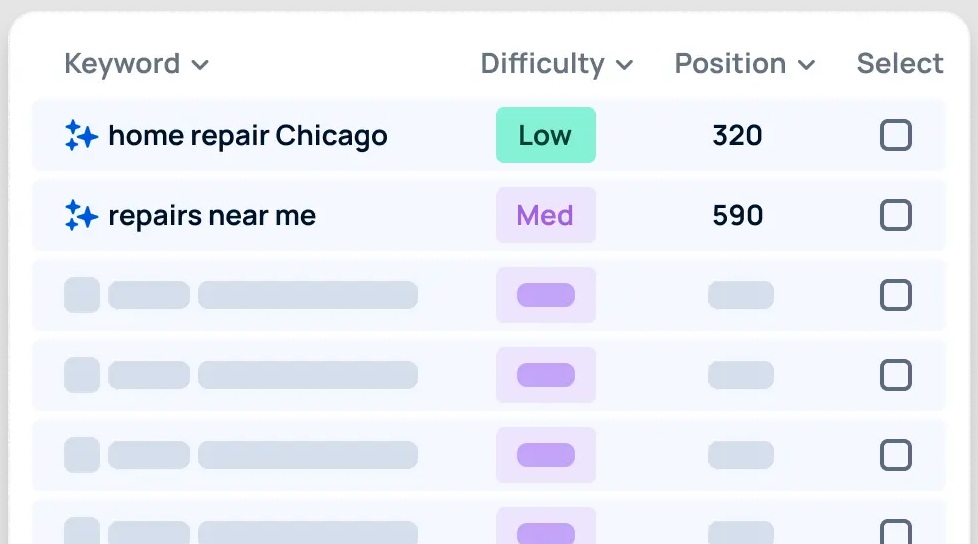Screen dimensions: 978x544
Task: Click sparkle icon beside repairs near me
Action: [x=81, y=215]
